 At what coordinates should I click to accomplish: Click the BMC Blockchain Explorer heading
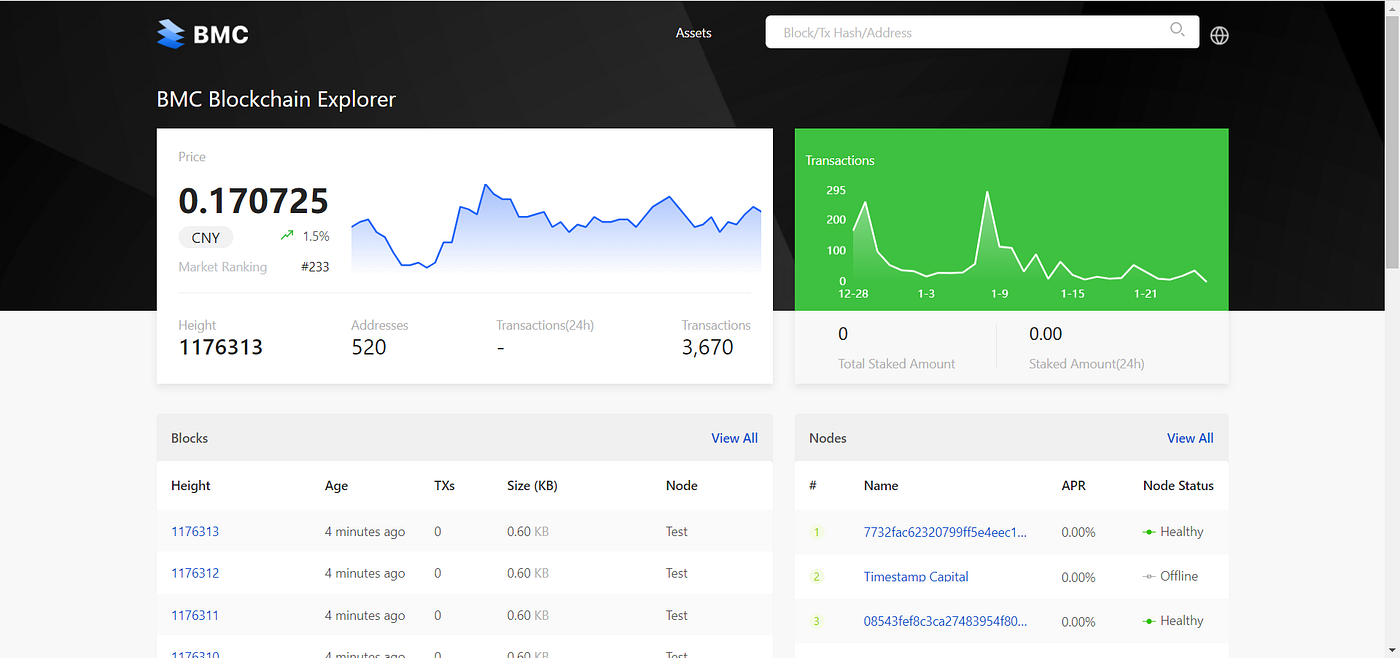[276, 99]
